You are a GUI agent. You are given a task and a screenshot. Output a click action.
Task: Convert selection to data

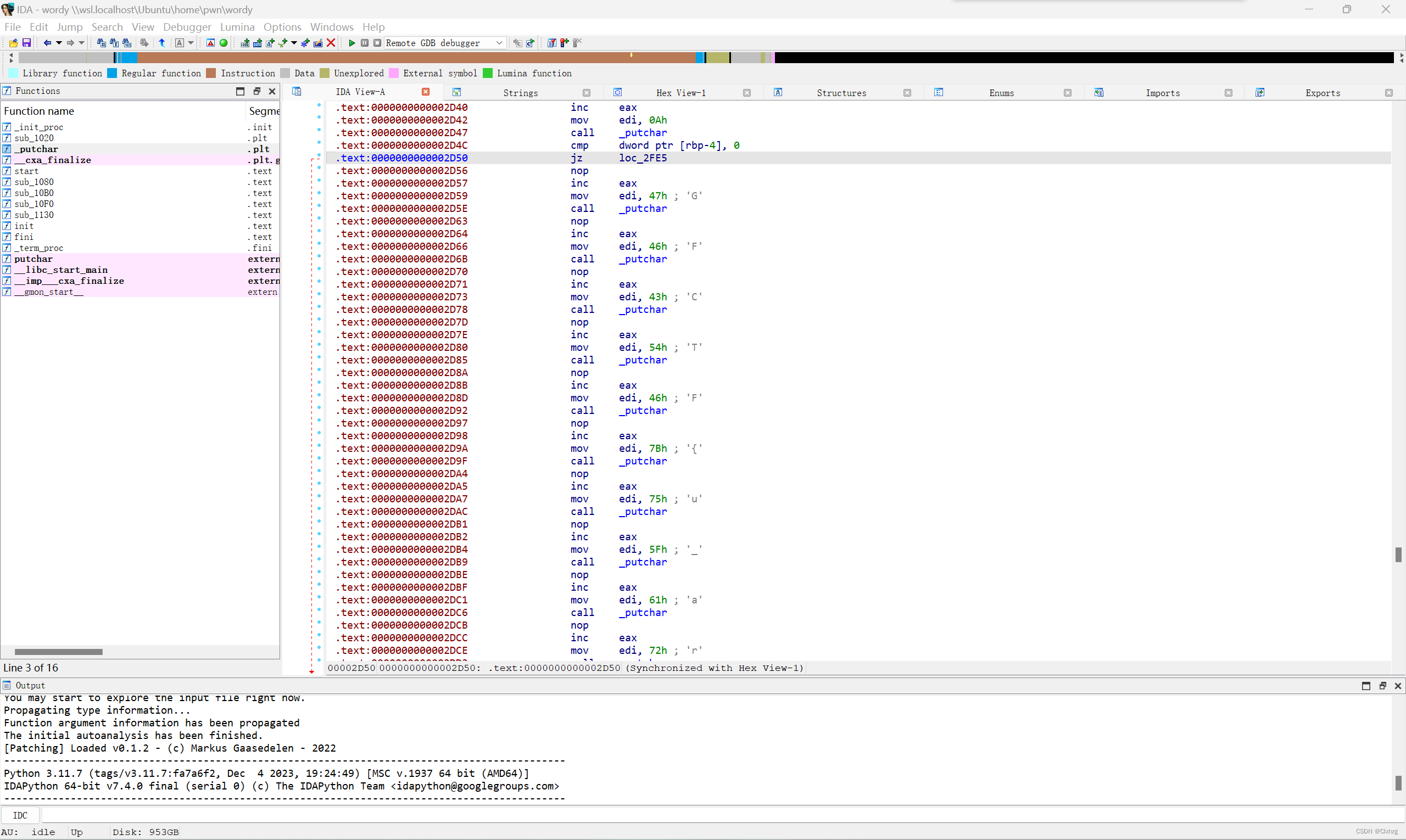259,42
